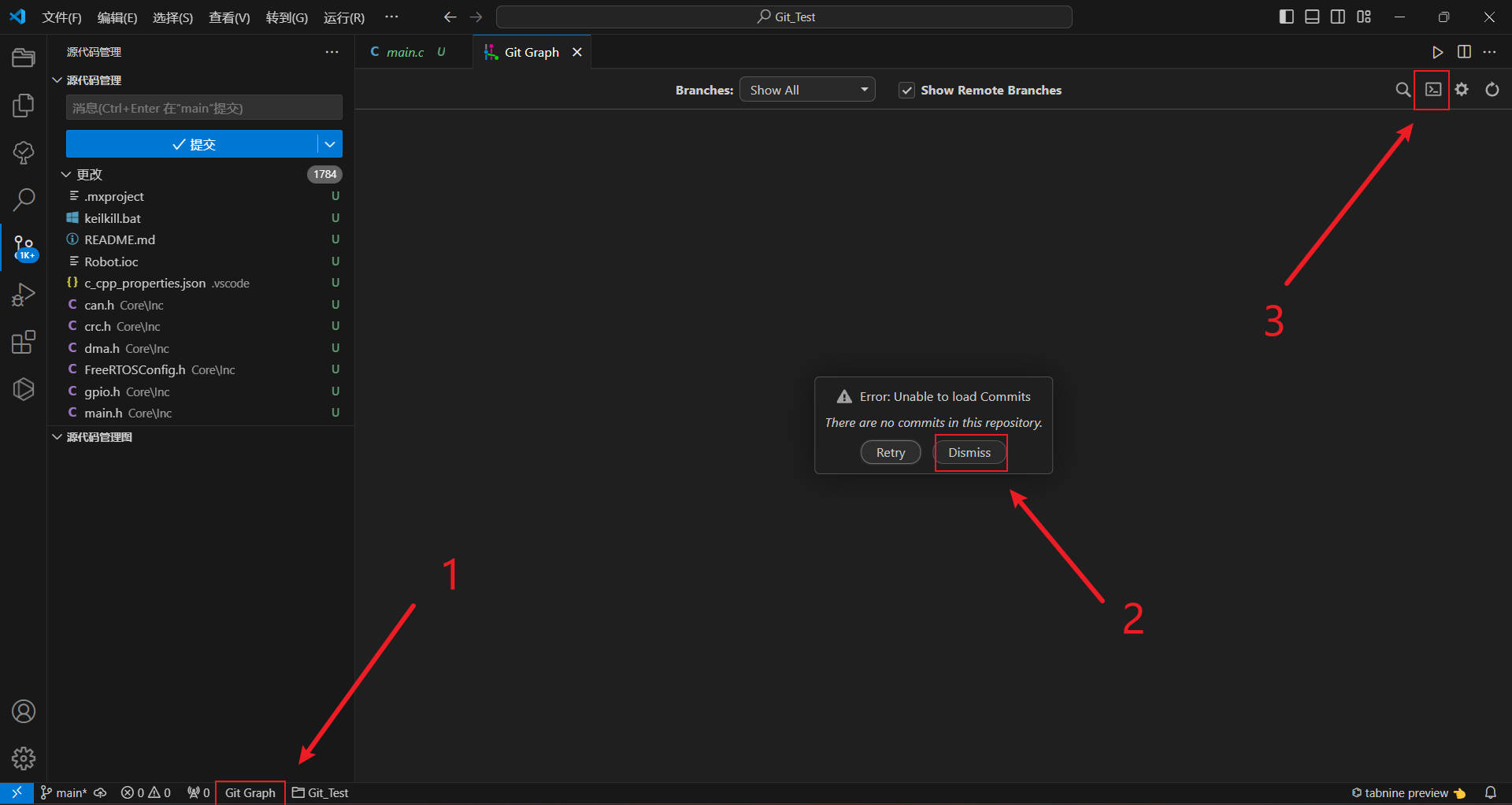Image resolution: width=1512 pixels, height=805 pixels.
Task: Open the Extensions view icon
Action: pyautogui.click(x=24, y=343)
